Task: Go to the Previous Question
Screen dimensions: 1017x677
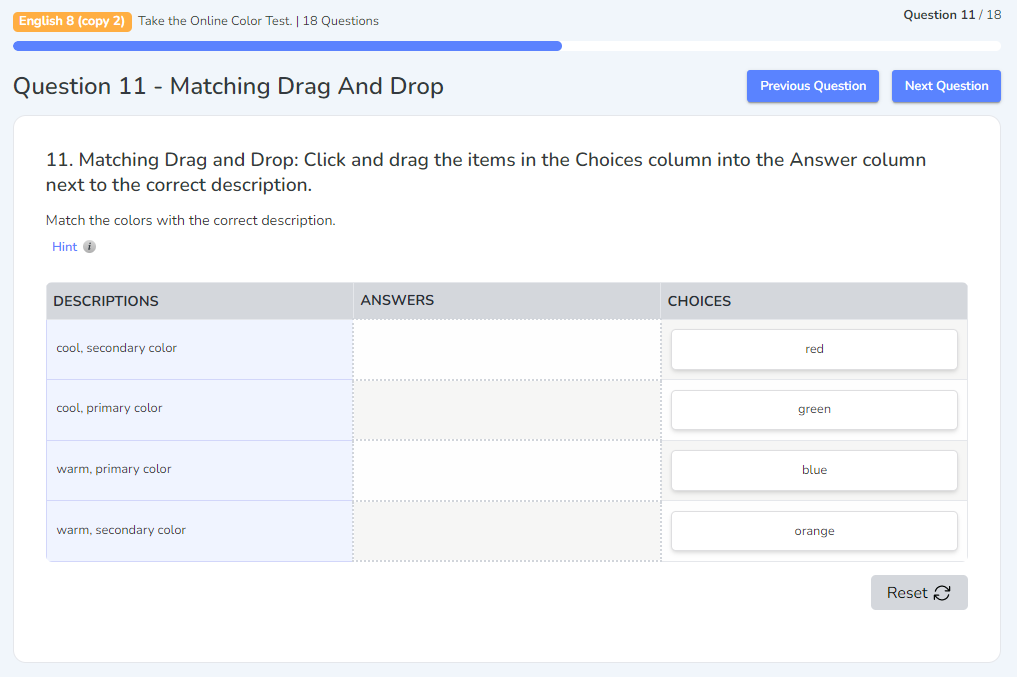Action: click(x=813, y=86)
